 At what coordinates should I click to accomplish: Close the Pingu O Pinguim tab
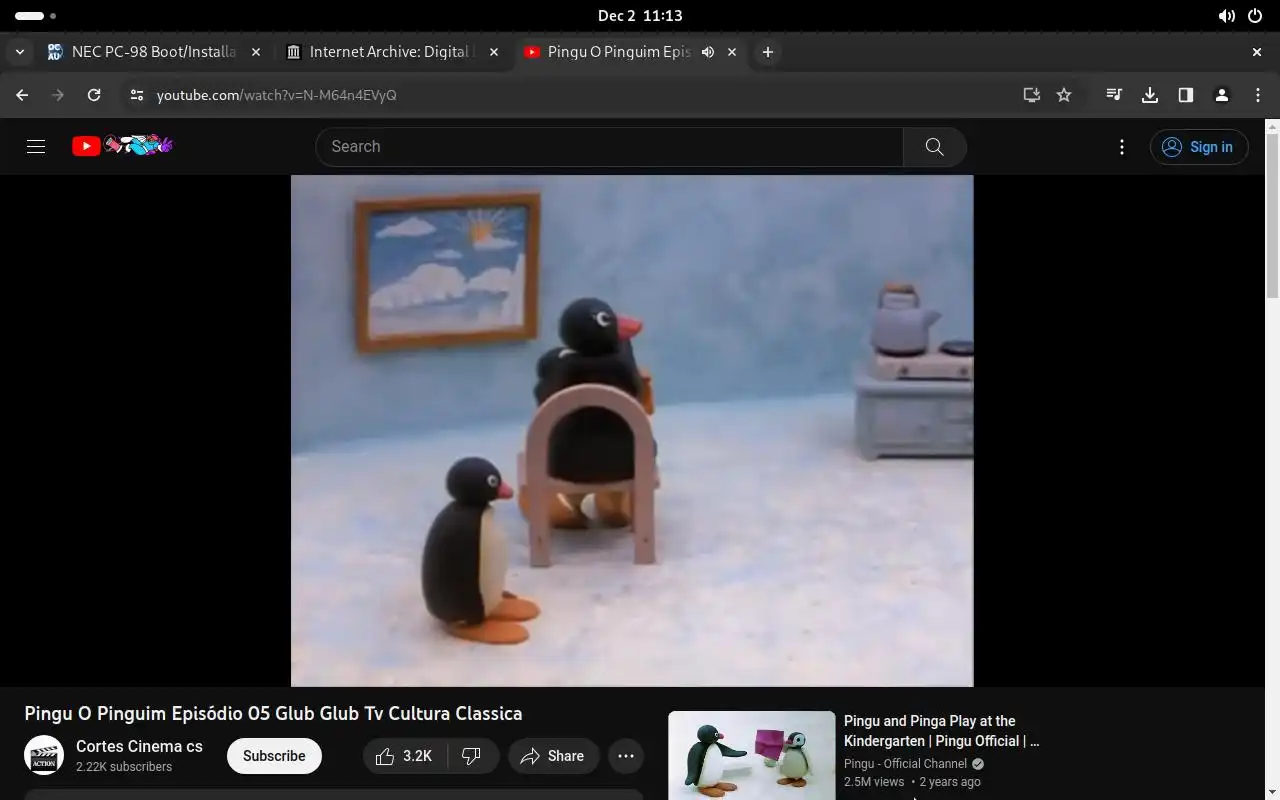coord(732,52)
